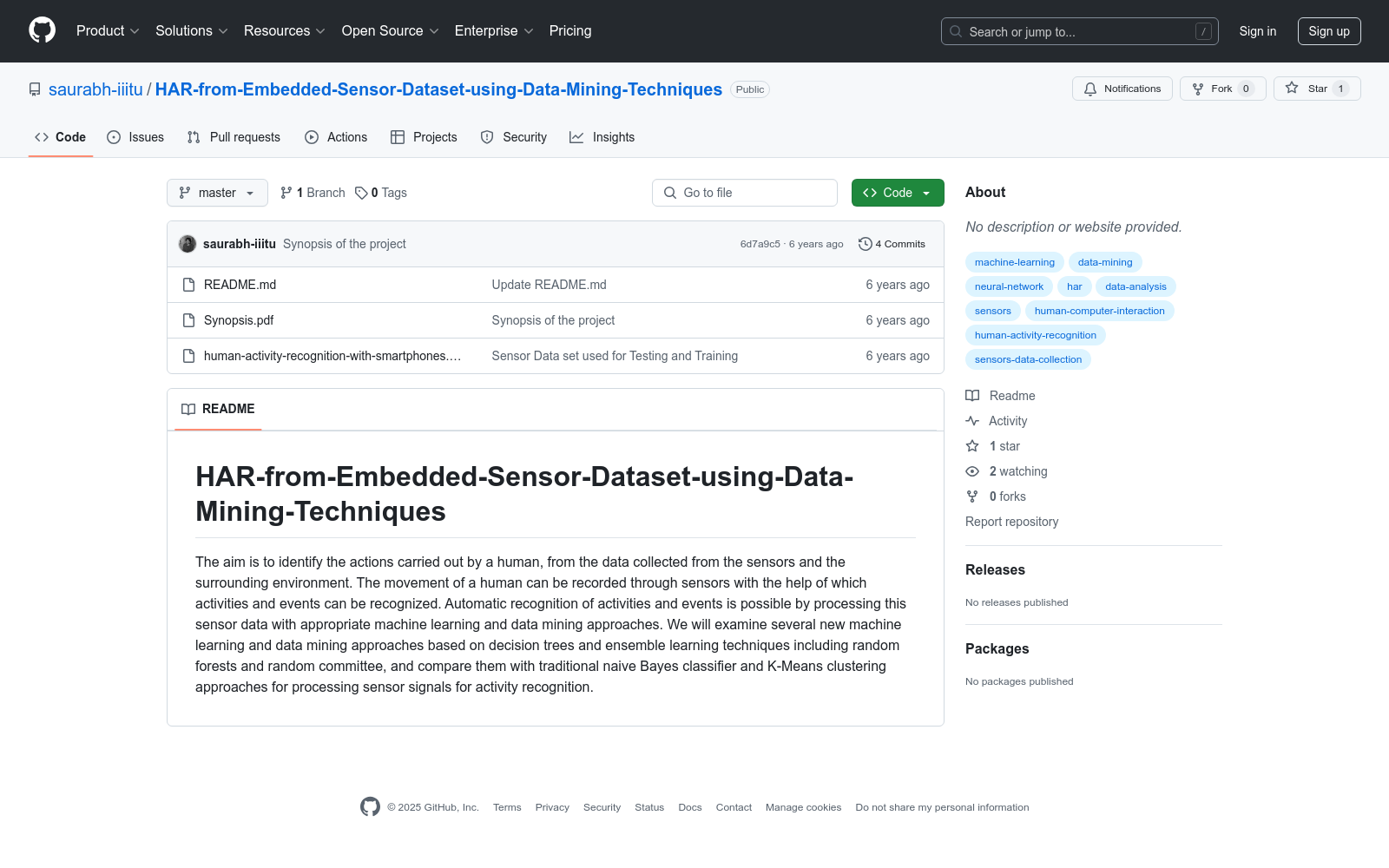Click the book icon beside Readme in About
Viewport: 1389px width, 868px height.
(972, 396)
